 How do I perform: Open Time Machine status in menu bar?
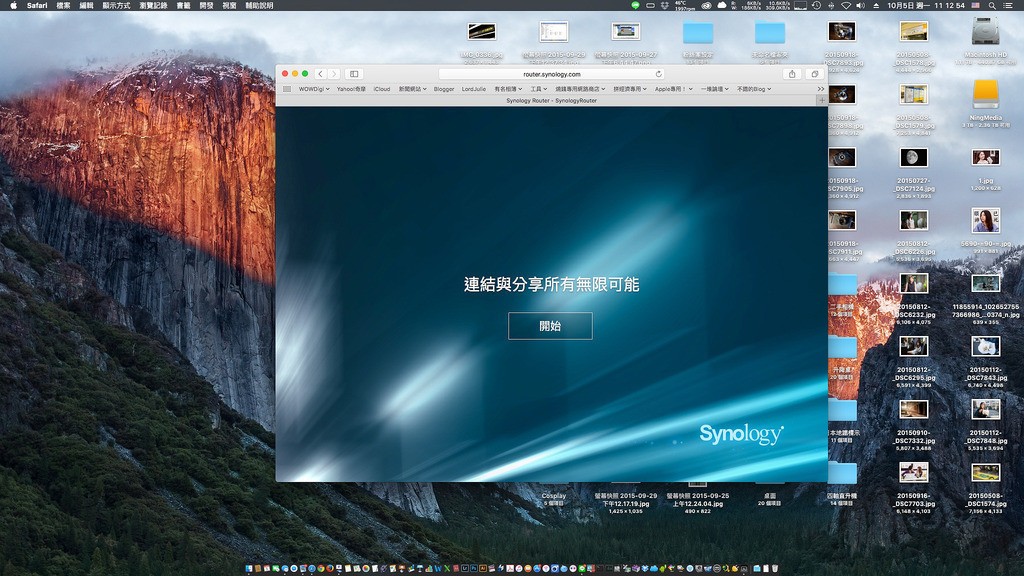[x=816, y=5]
